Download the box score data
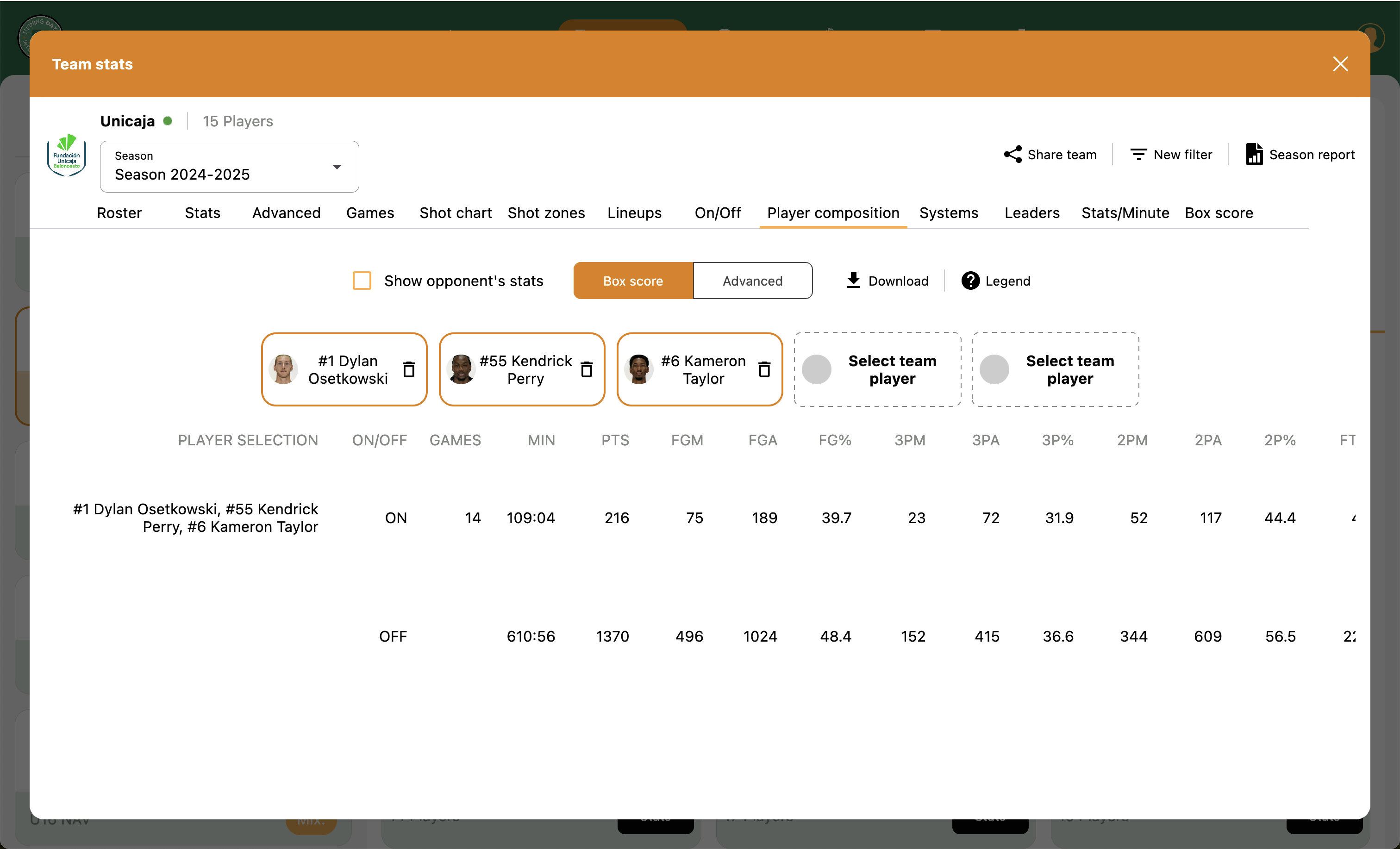Screen dimensions: 1400x849 [886, 280]
